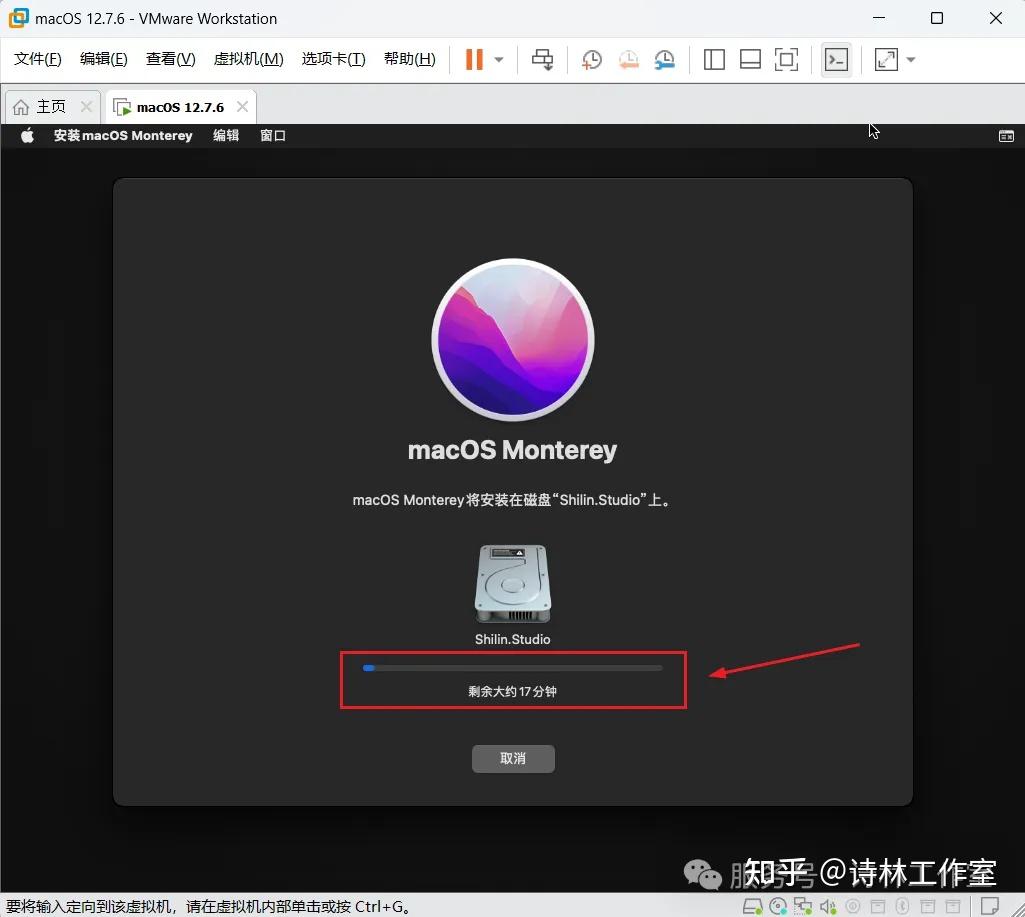The height and width of the screenshot is (917, 1025).
Task: Open the guest 窗口 menu
Action: click(x=273, y=135)
